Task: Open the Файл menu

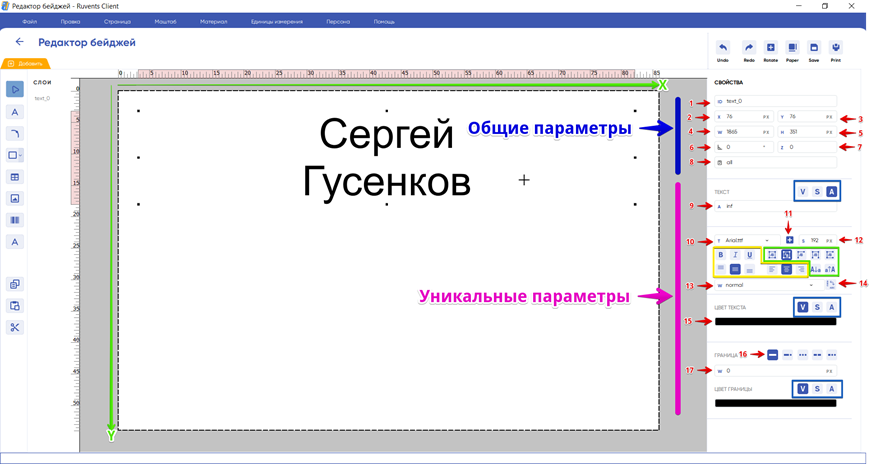Action: pyautogui.click(x=29, y=22)
